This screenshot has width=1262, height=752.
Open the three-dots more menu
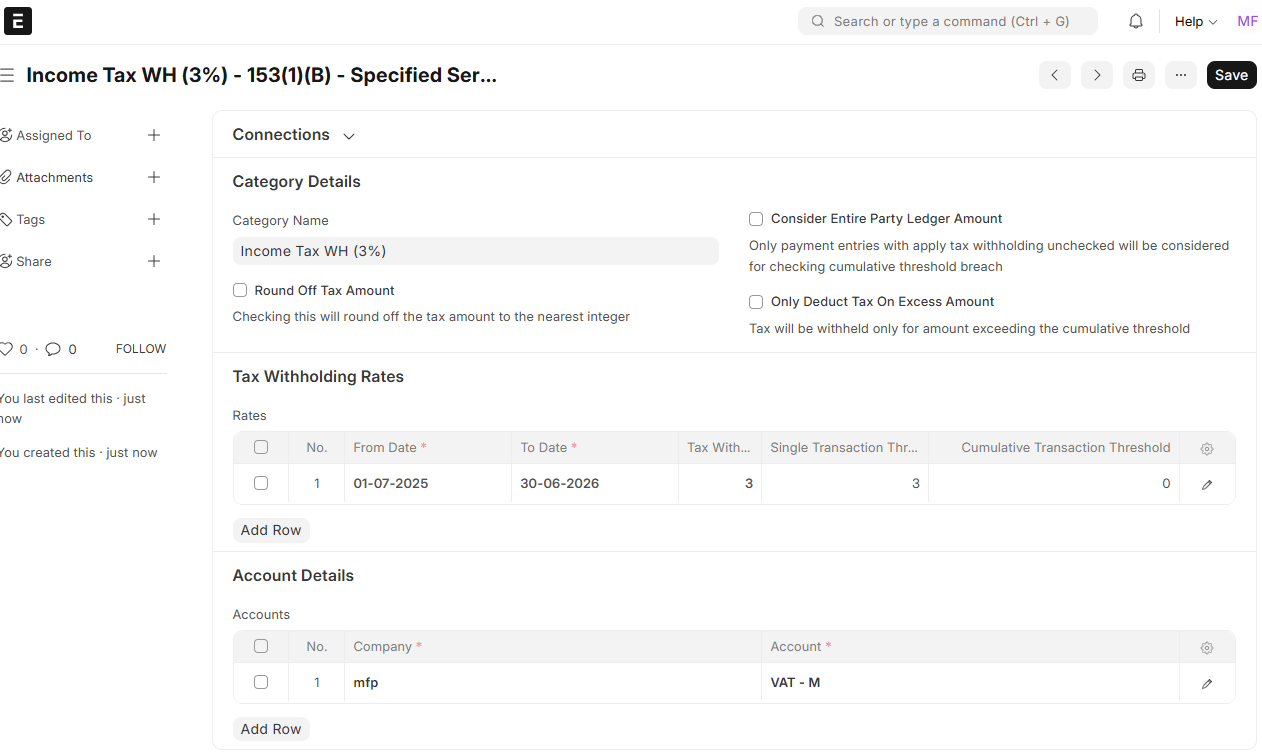click(x=1181, y=75)
